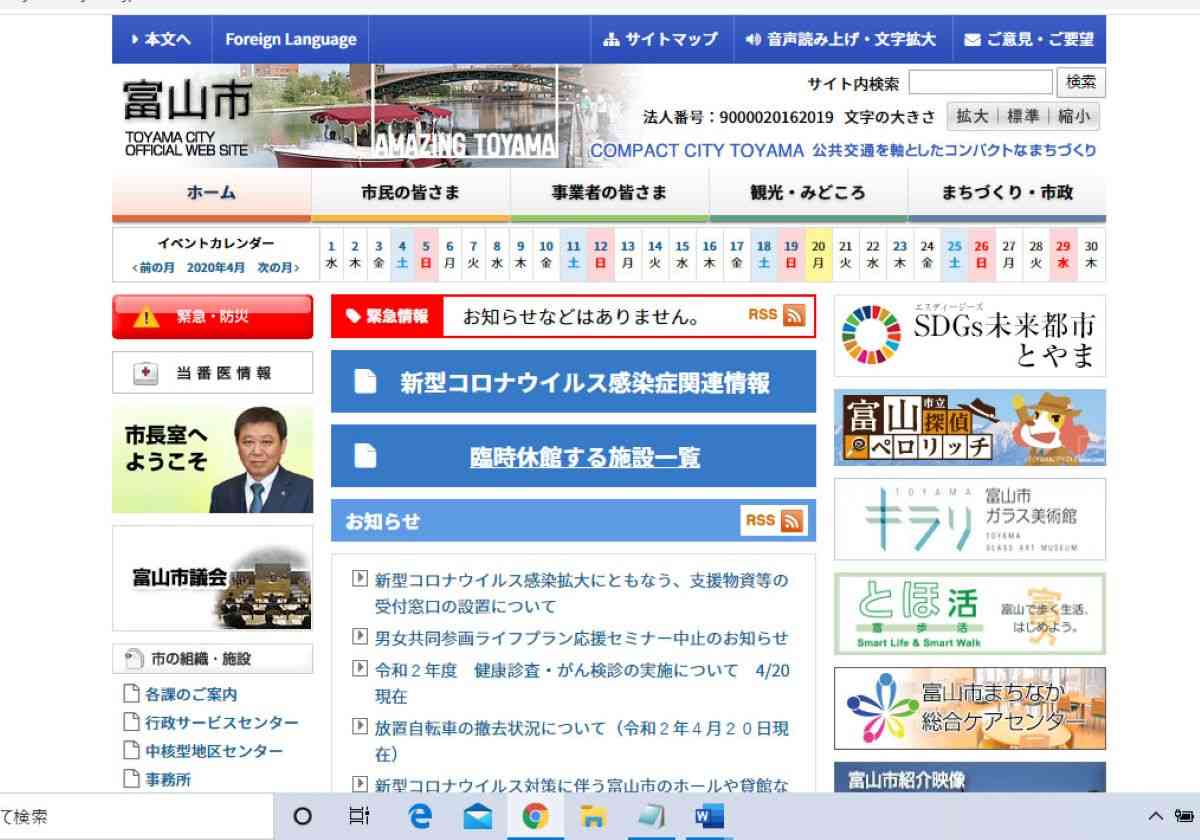1200x840 pixels.
Task: Click the Windows taskbar search box
Action: pos(136,817)
